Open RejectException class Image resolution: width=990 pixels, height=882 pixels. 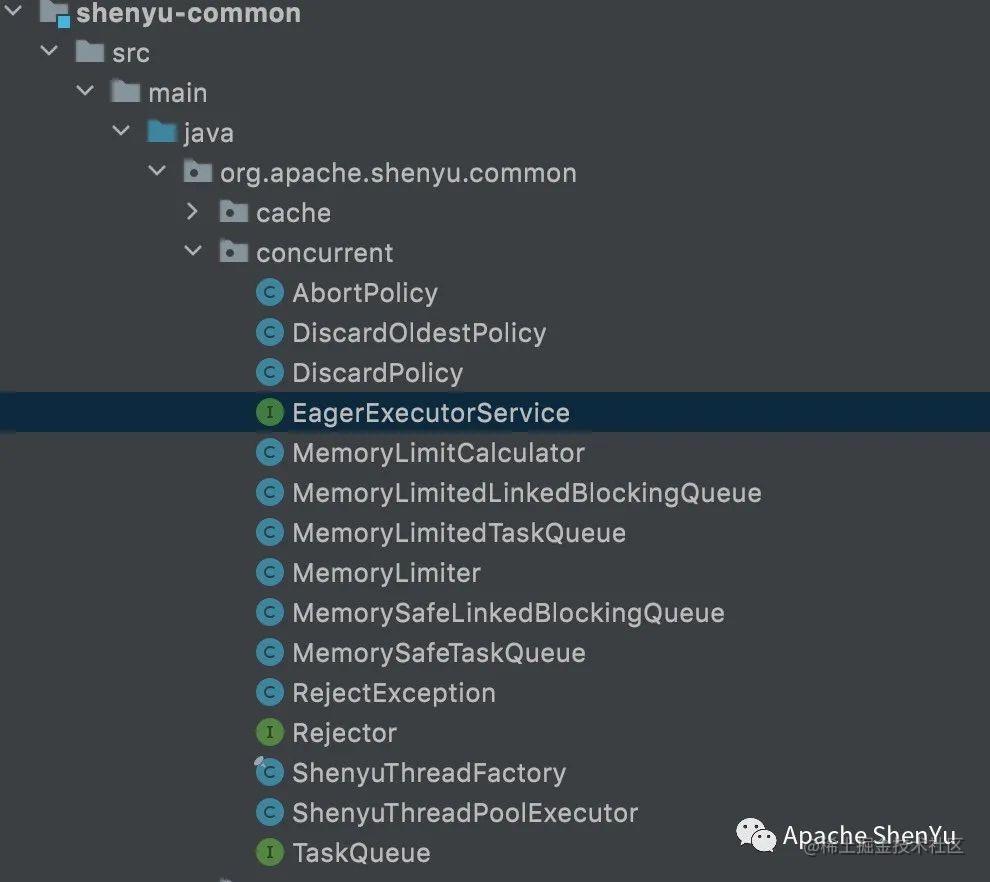point(393,693)
